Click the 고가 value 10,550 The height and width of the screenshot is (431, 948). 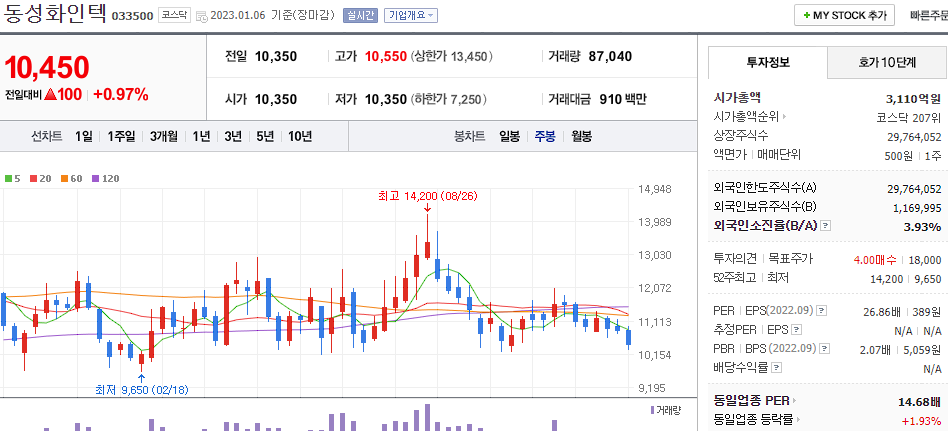tap(386, 57)
